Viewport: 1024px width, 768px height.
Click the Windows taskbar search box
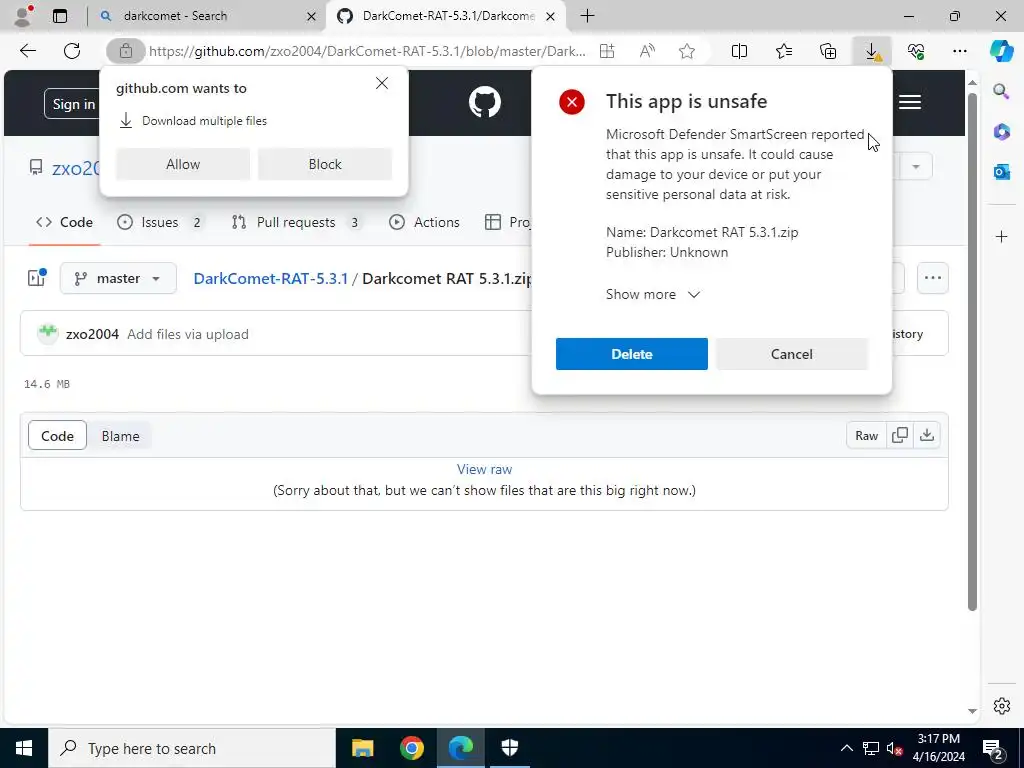(191, 748)
